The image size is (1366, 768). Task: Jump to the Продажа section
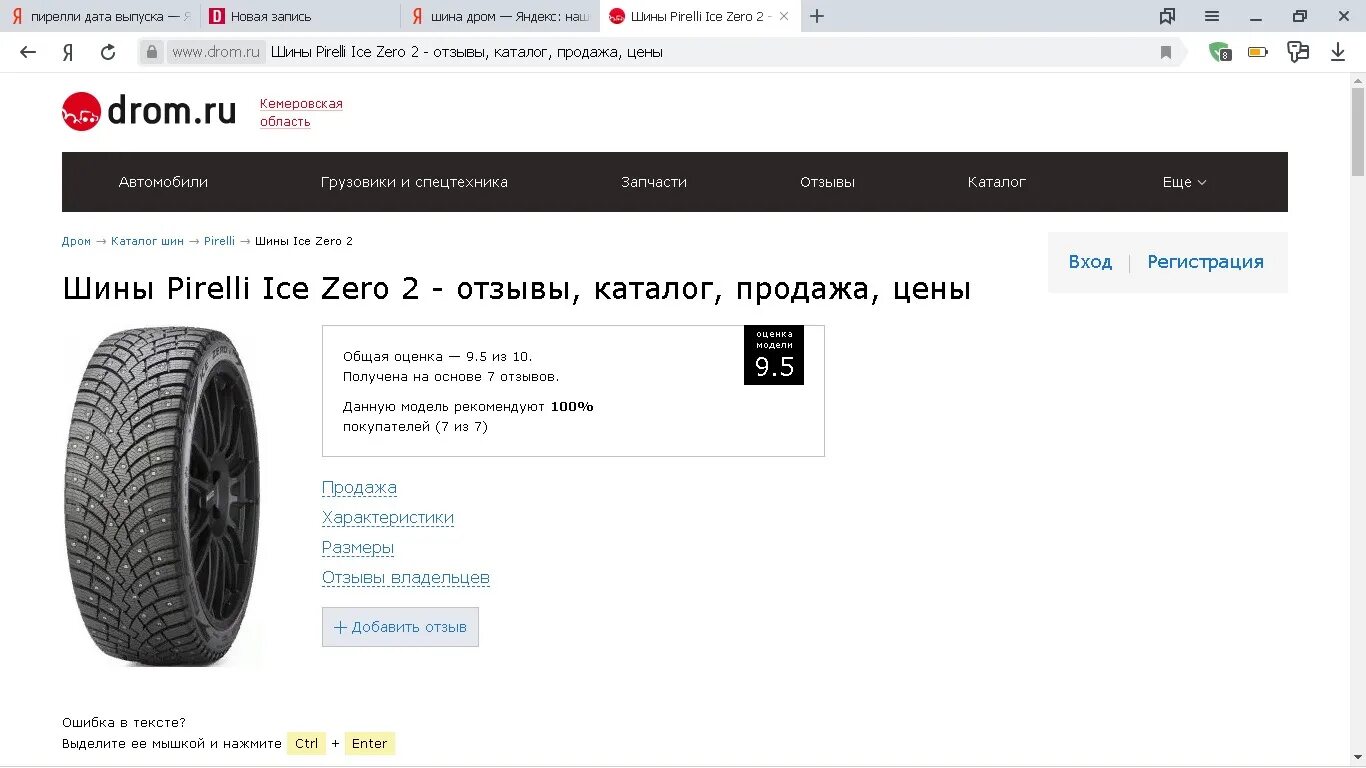click(359, 488)
